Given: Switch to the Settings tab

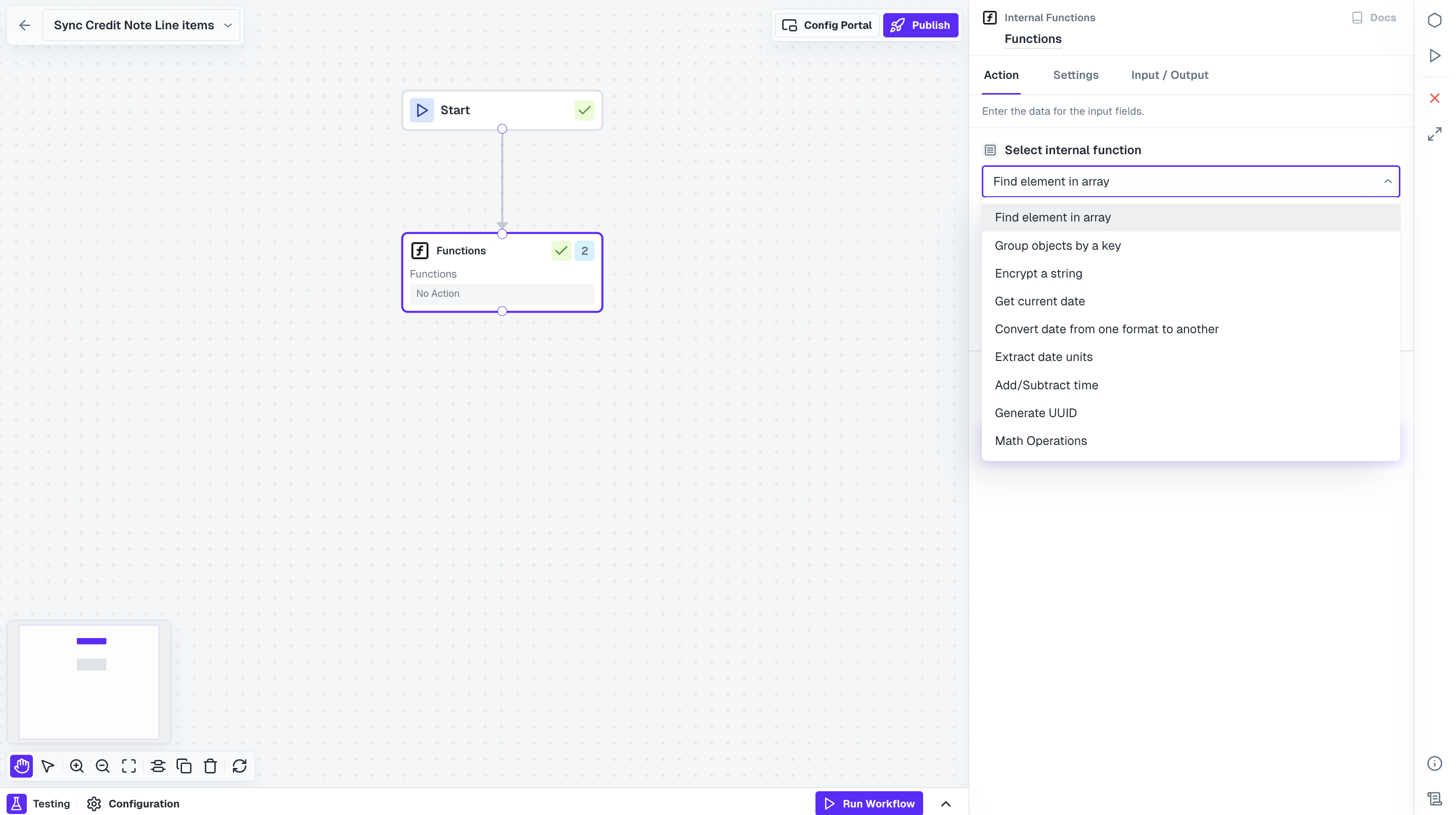Looking at the screenshot, I should pos(1076,75).
